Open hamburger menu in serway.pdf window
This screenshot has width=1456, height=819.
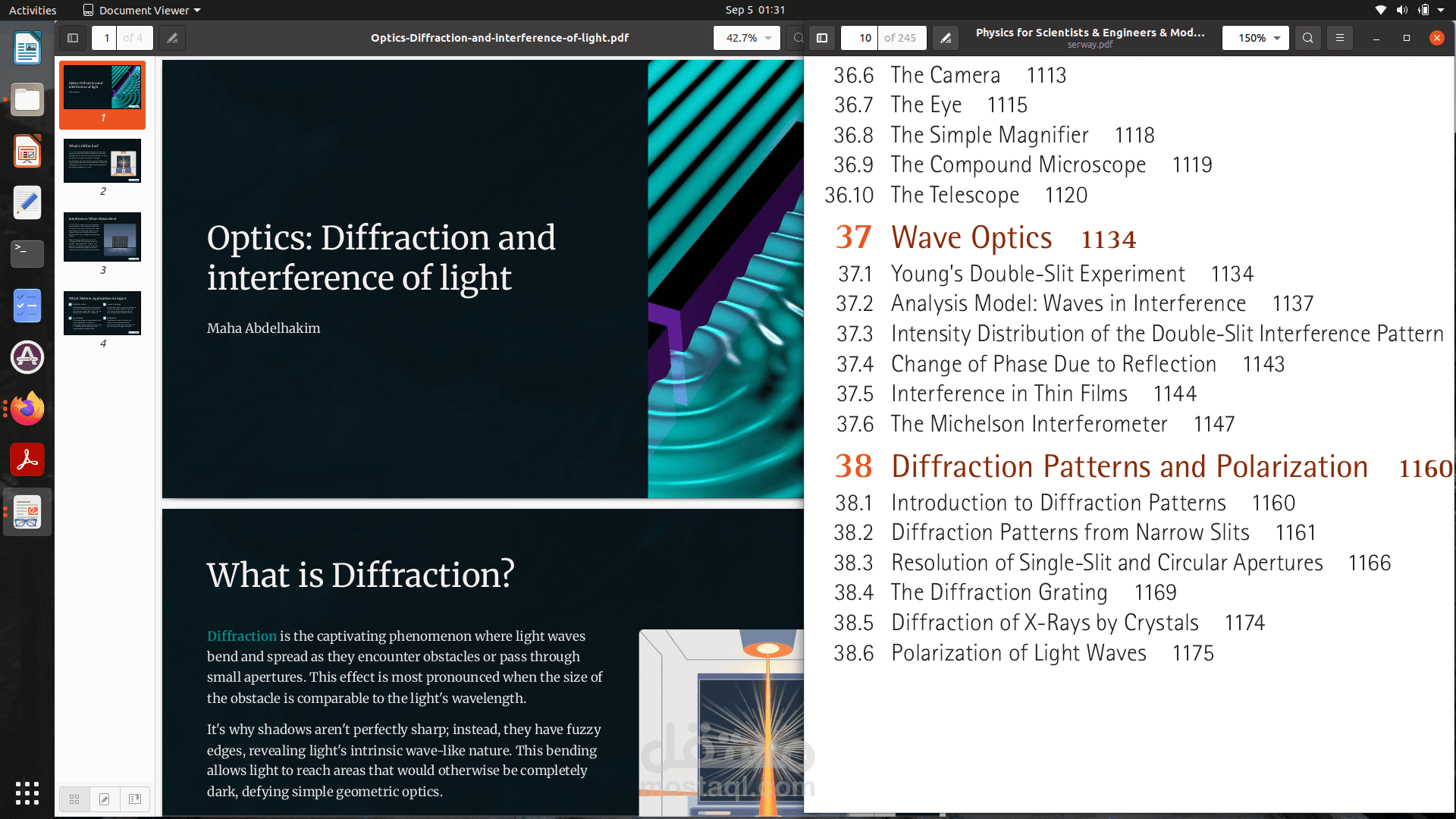point(1340,38)
